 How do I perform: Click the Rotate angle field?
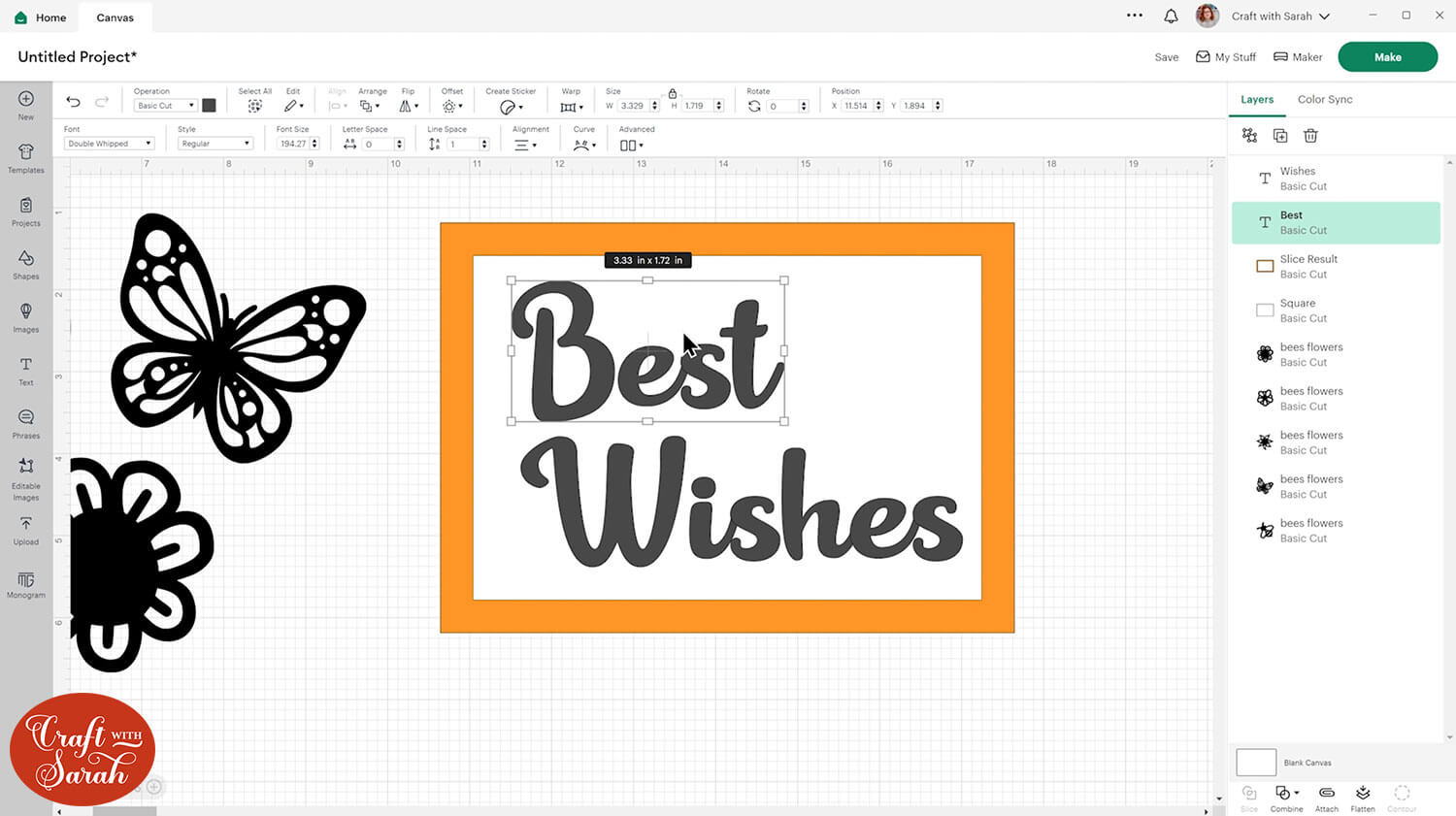coord(782,106)
